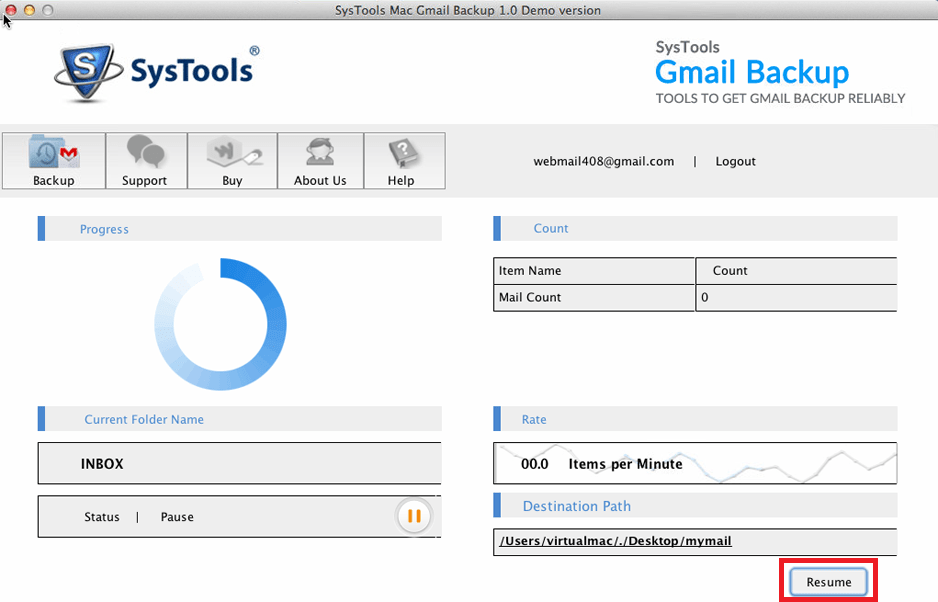Click the Progress section heading
The width and height of the screenshot is (938, 602).
coord(104,229)
